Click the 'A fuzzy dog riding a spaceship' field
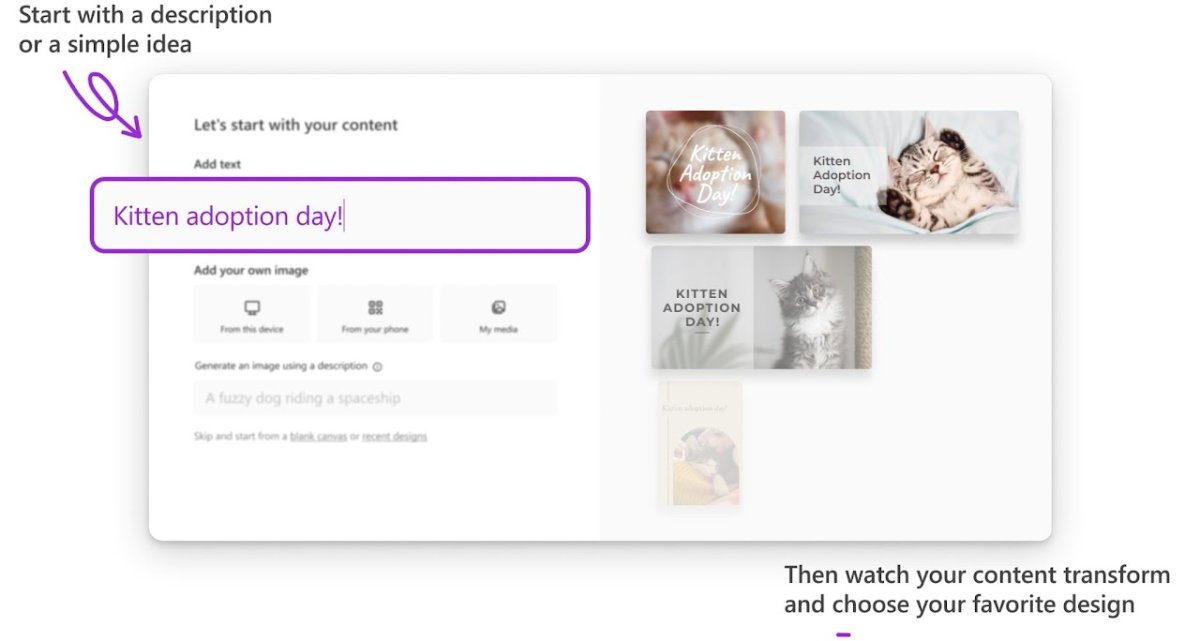 tap(374, 398)
